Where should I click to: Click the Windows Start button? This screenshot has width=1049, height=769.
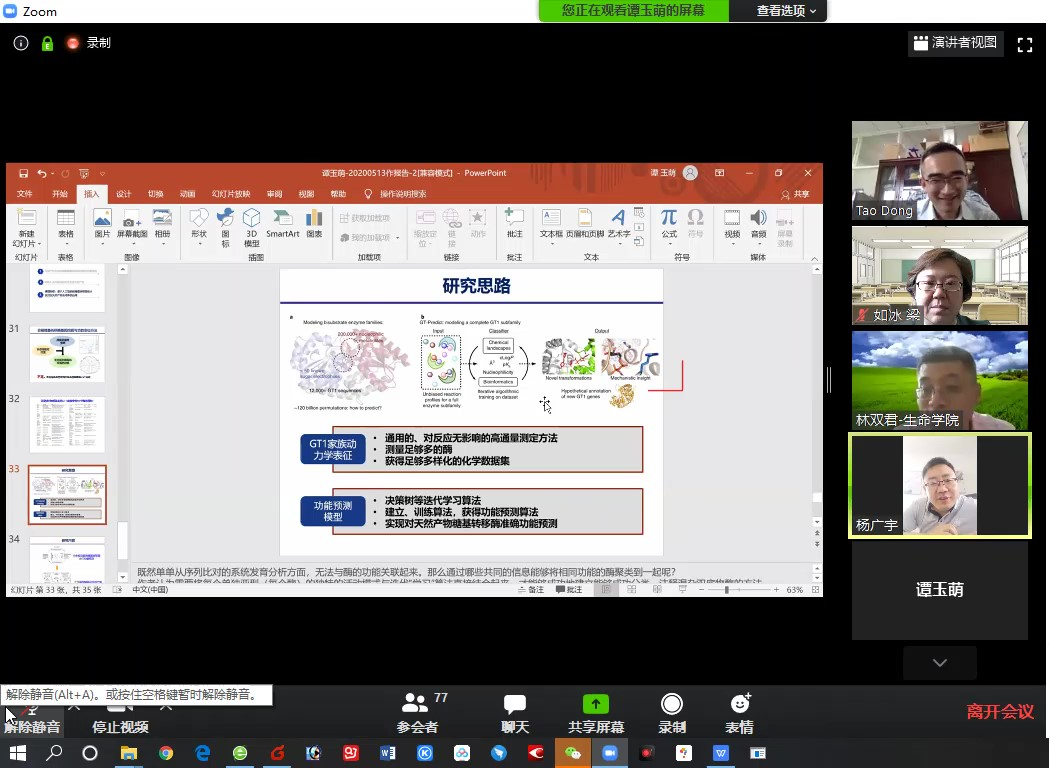pos(17,753)
